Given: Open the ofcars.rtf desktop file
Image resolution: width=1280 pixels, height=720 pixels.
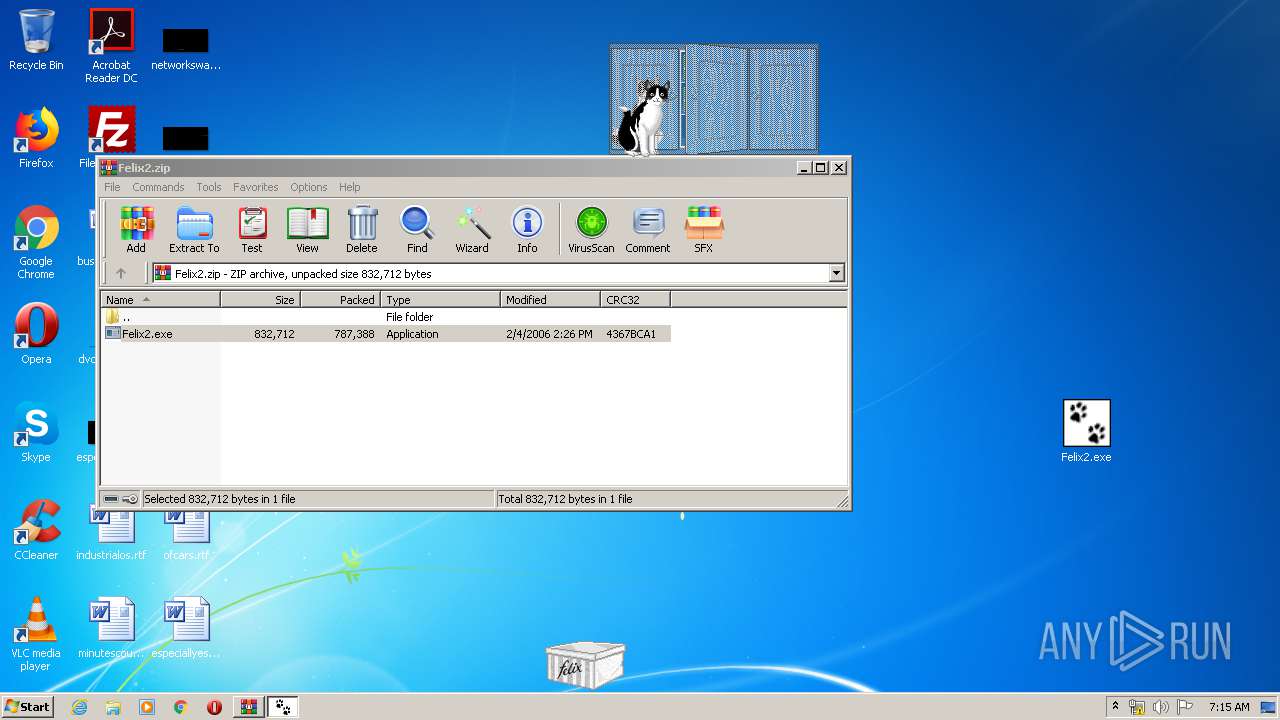Looking at the screenshot, I should [x=187, y=534].
